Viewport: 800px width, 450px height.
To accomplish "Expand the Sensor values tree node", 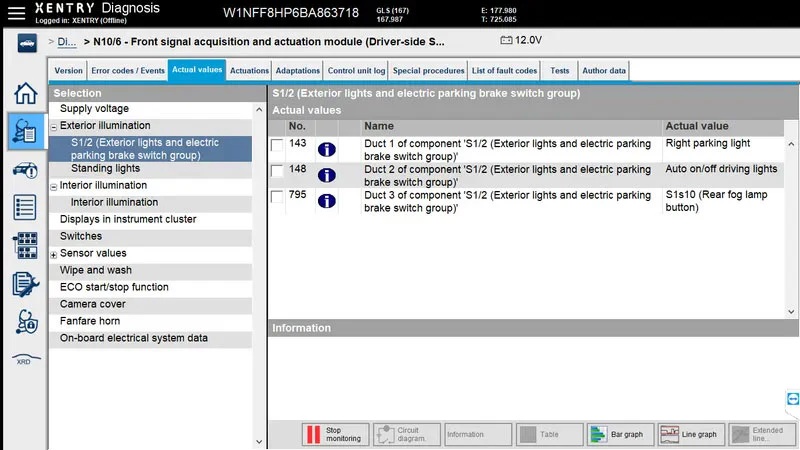I will [x=54, y=255].
